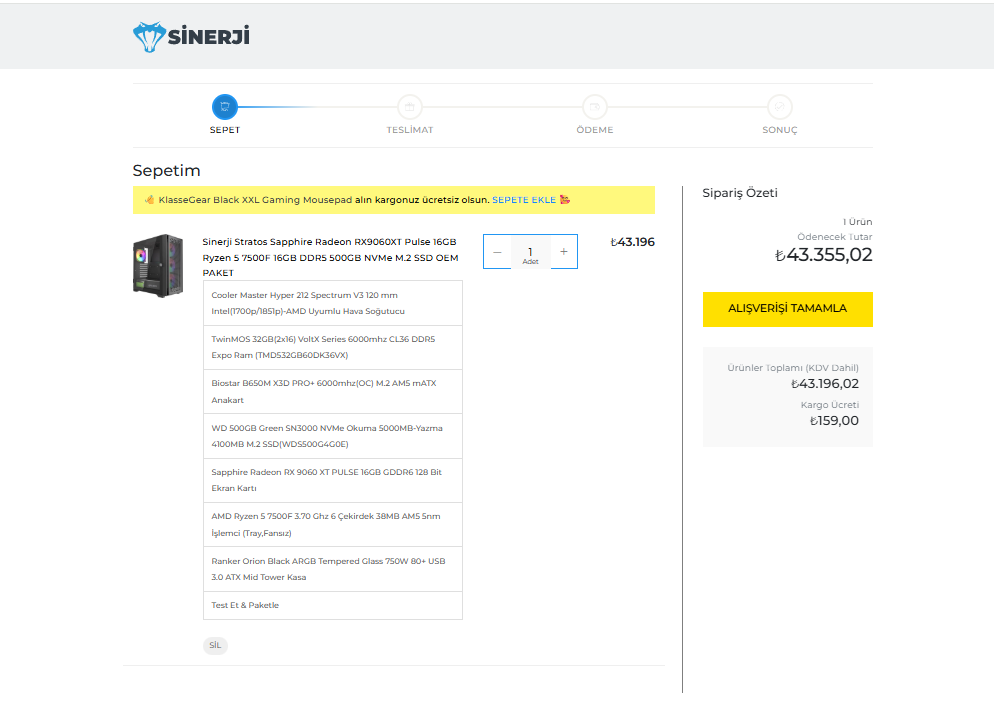
Task: Open the Sinerji Stratos Sapphire product title
Action: coord(330,257)
